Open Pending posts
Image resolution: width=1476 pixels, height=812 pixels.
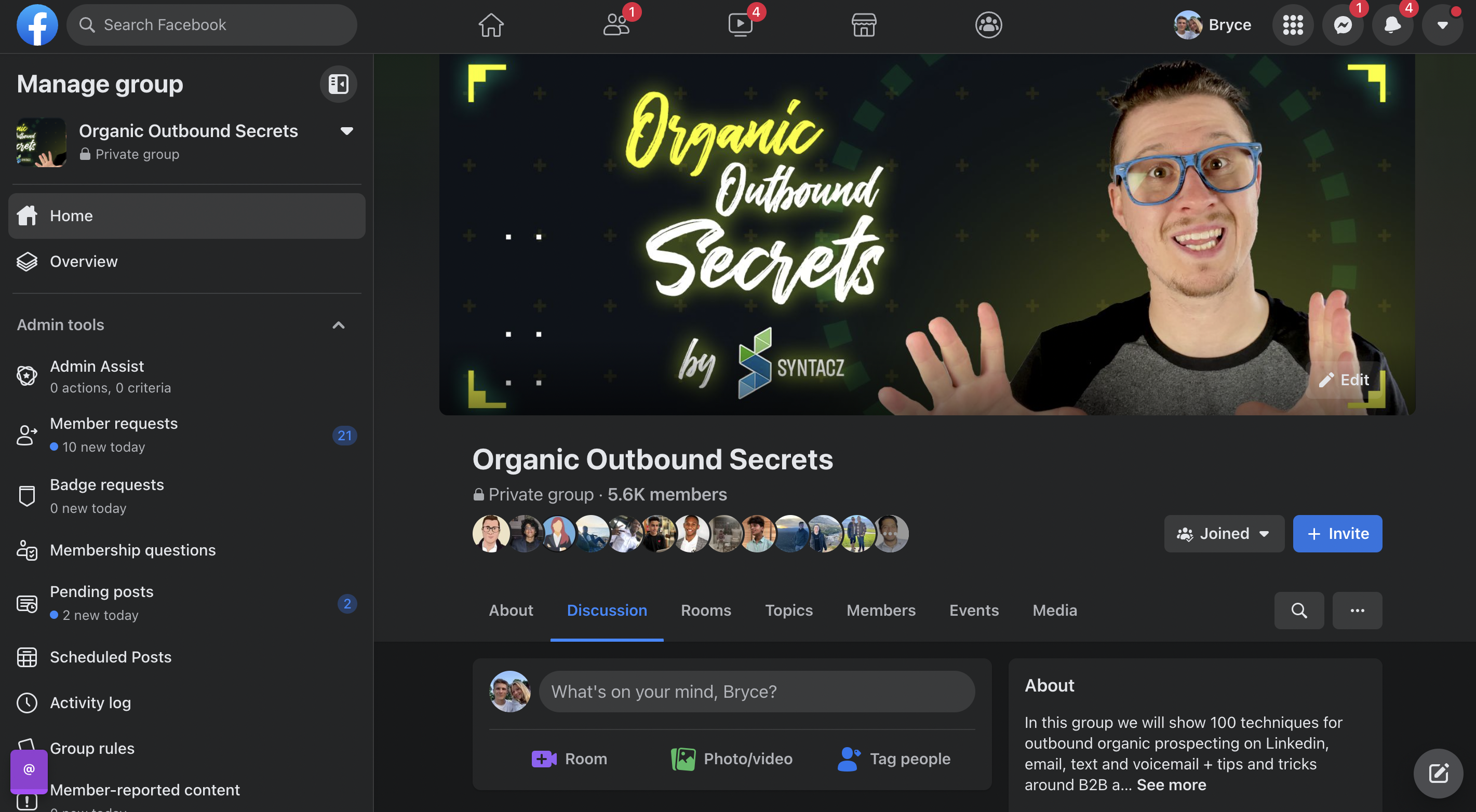pyautogui.click(x=187, y=603)
